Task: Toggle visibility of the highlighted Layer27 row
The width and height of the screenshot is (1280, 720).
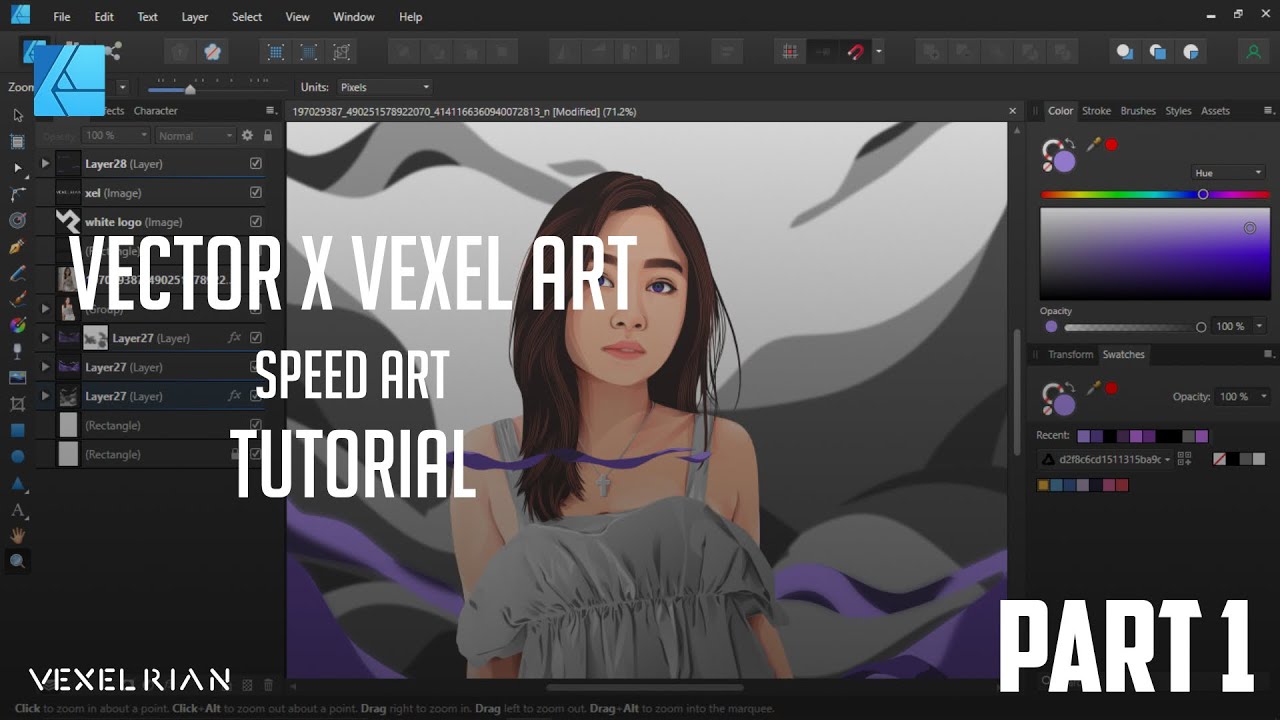Action: [256, 396]
